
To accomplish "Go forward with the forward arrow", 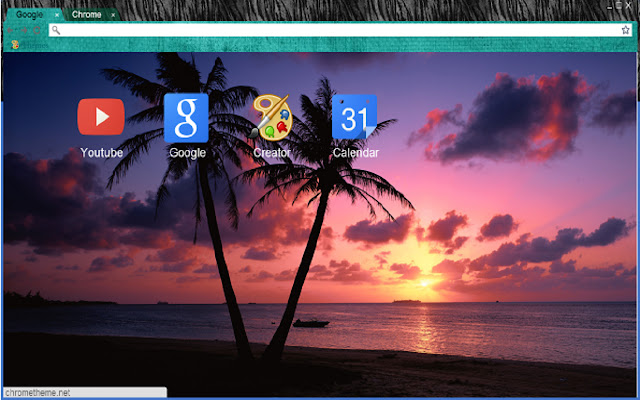I will 24,30.
